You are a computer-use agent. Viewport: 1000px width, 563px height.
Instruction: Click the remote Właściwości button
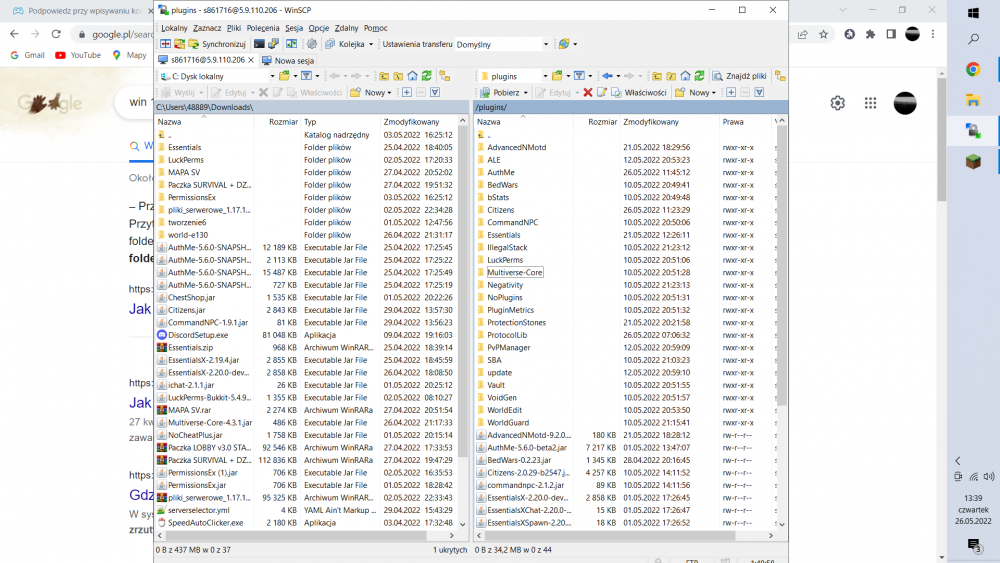[638, 92]
